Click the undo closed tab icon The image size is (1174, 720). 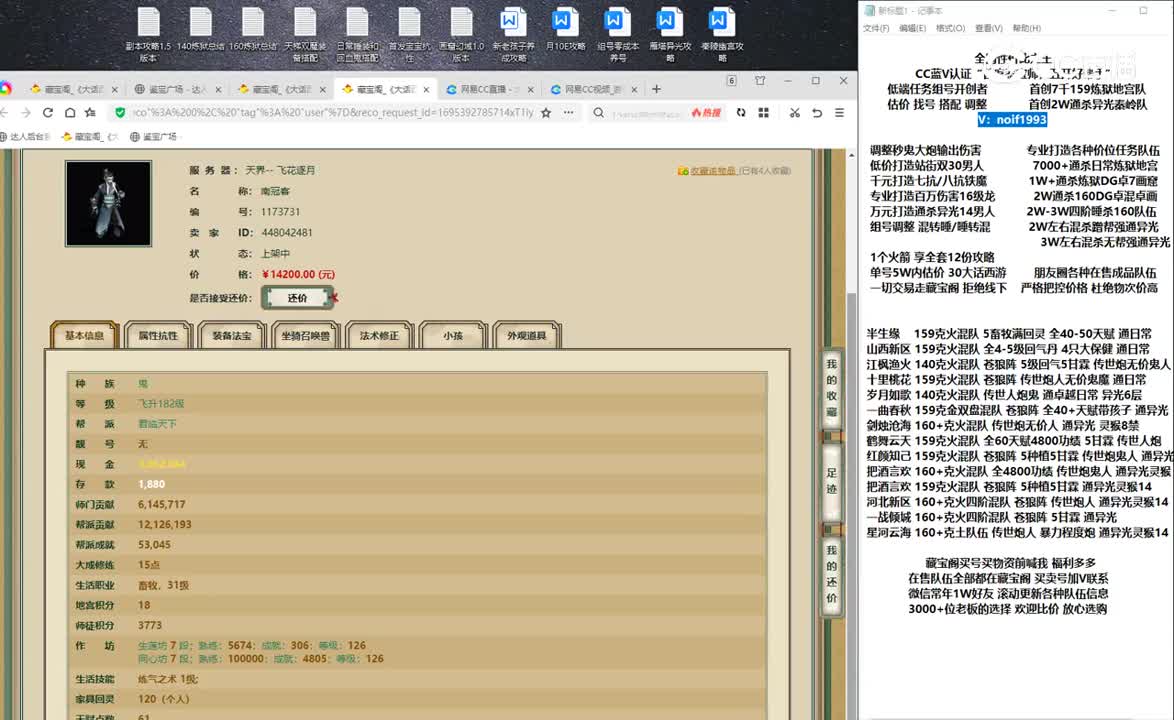pyautogui.click(x=817, y=112)
